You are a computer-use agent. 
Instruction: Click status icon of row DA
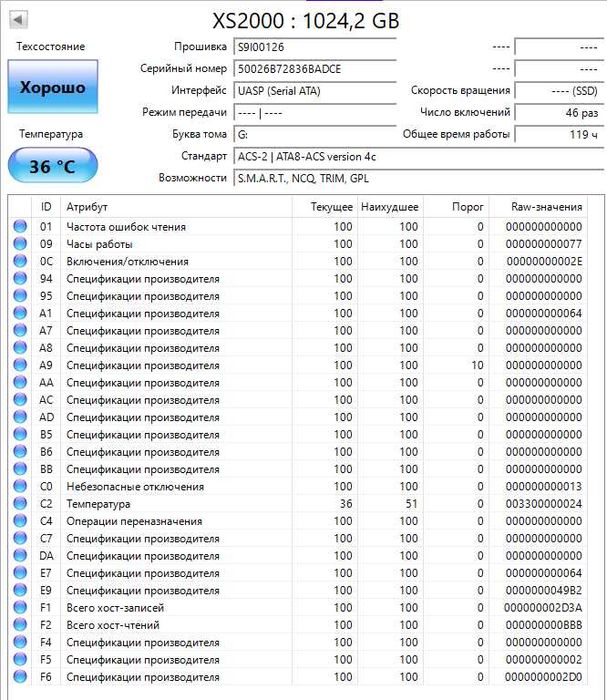(x=20, y=555)
